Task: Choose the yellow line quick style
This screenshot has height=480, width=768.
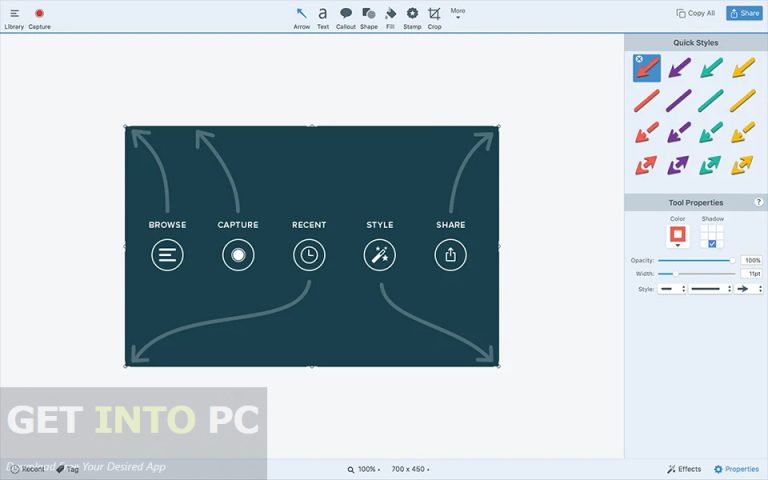Action: point(743,100)
